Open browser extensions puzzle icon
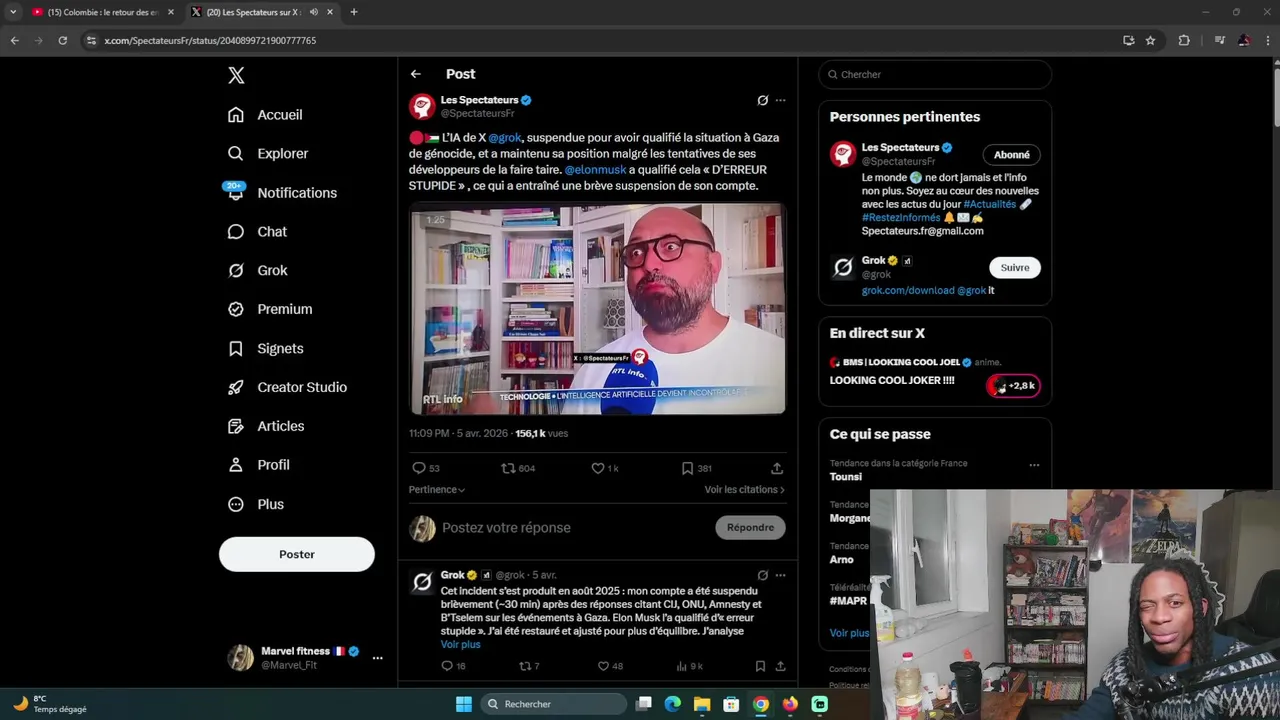 click(1184, 40)
